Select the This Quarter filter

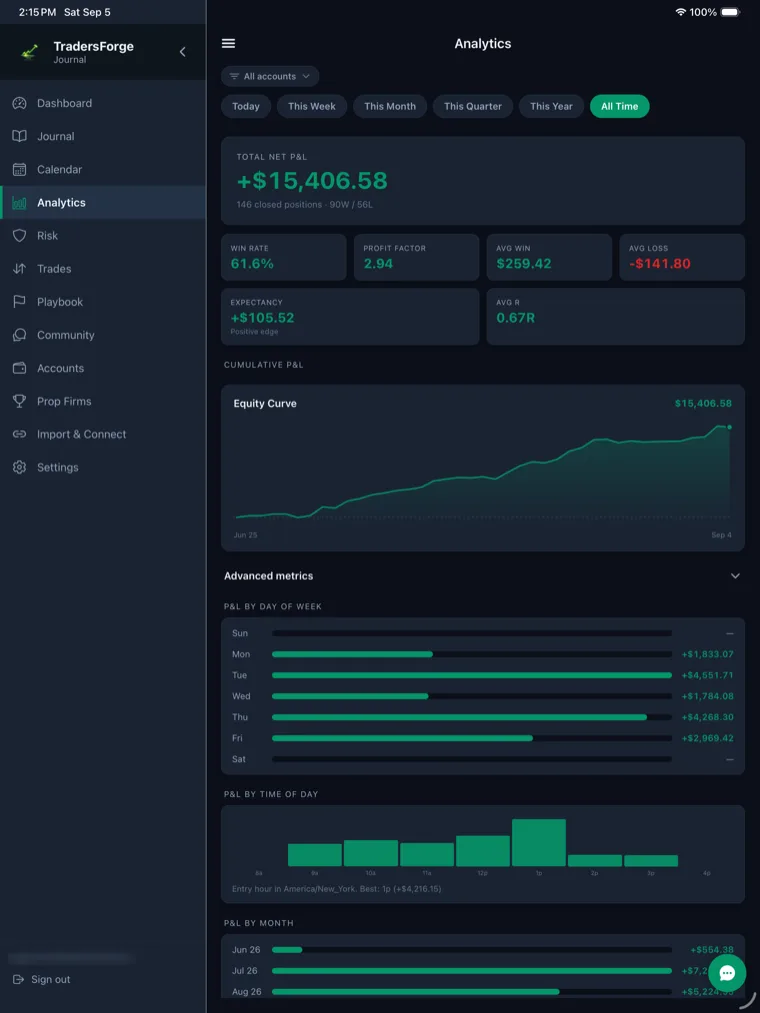point(472,107)
